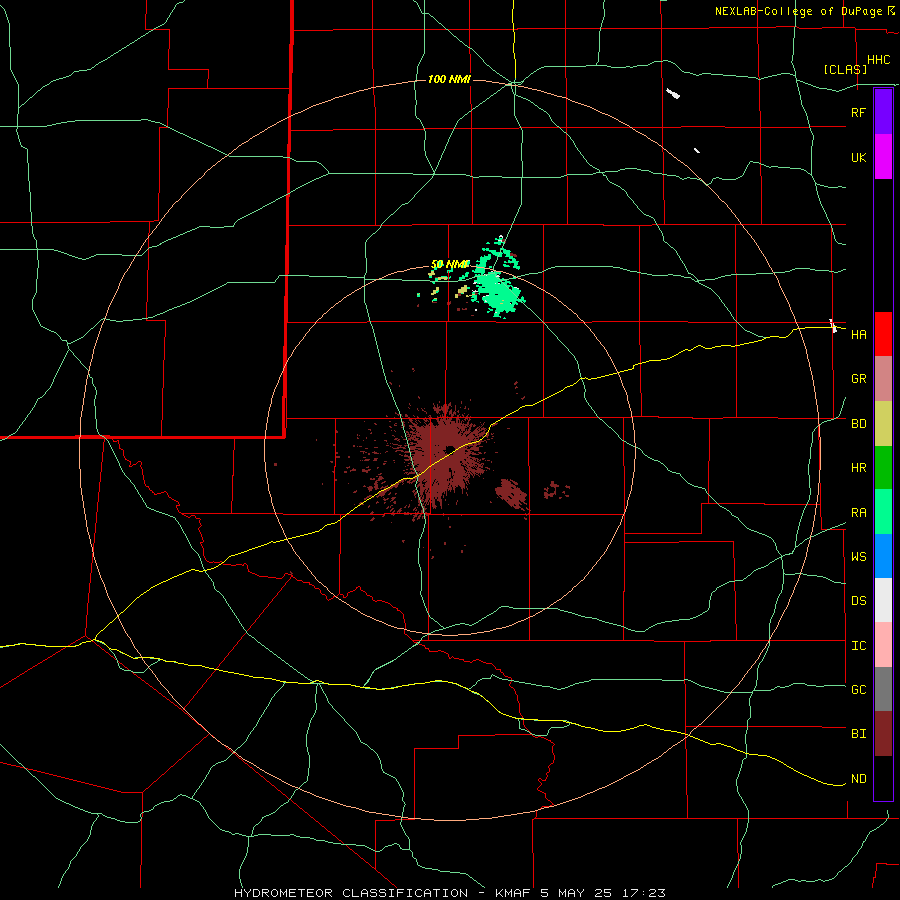The image size is (900, 900).
Task: Click the 50 NMI range ring label
Action: point(449,265)
